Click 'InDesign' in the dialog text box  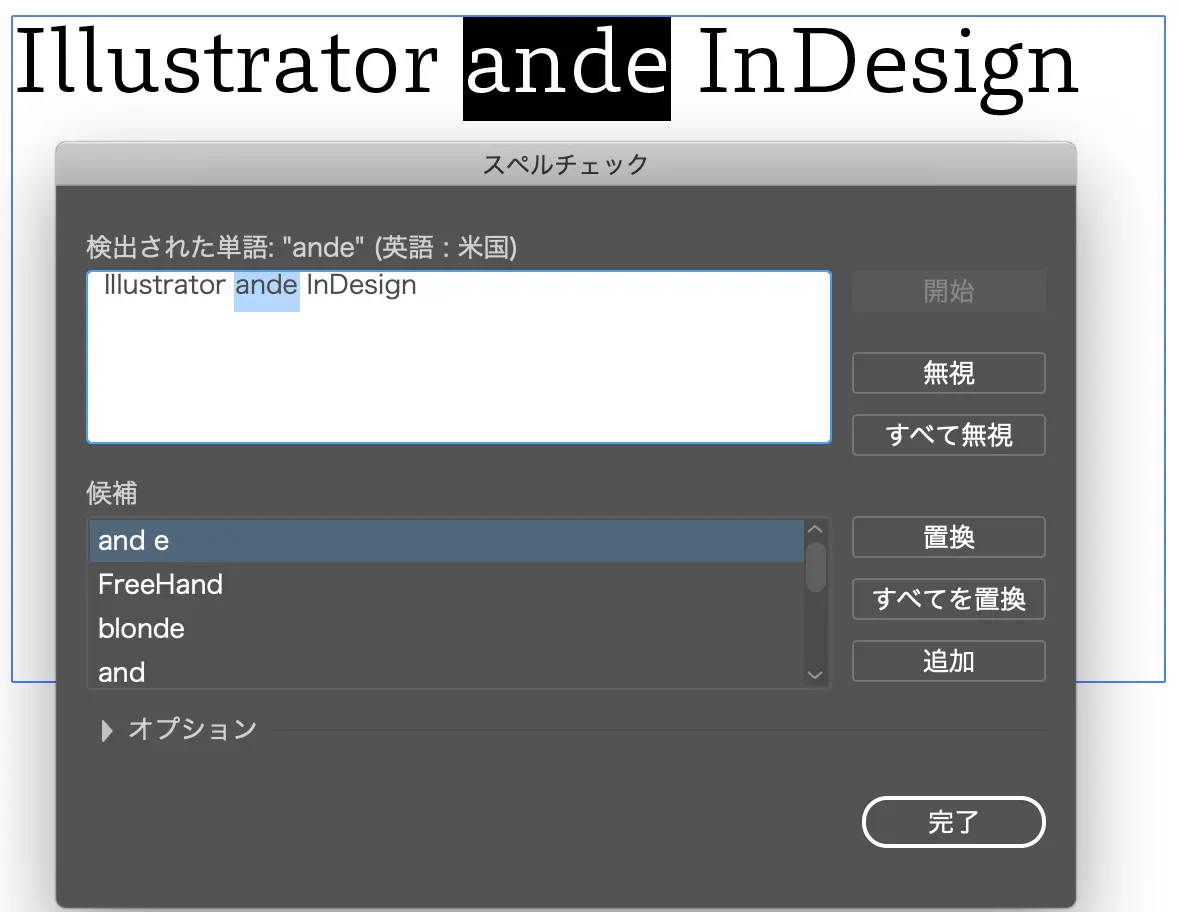tap(361, 286)
